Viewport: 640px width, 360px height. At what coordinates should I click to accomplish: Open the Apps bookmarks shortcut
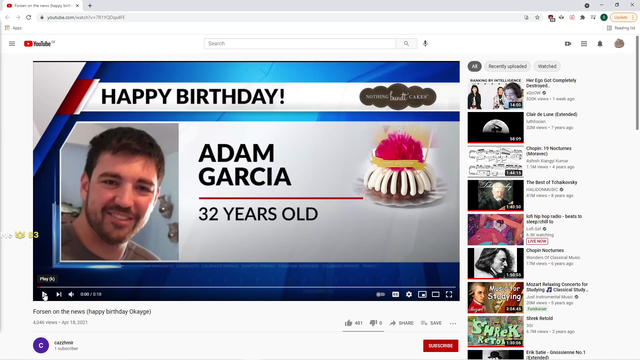point(13,28)
